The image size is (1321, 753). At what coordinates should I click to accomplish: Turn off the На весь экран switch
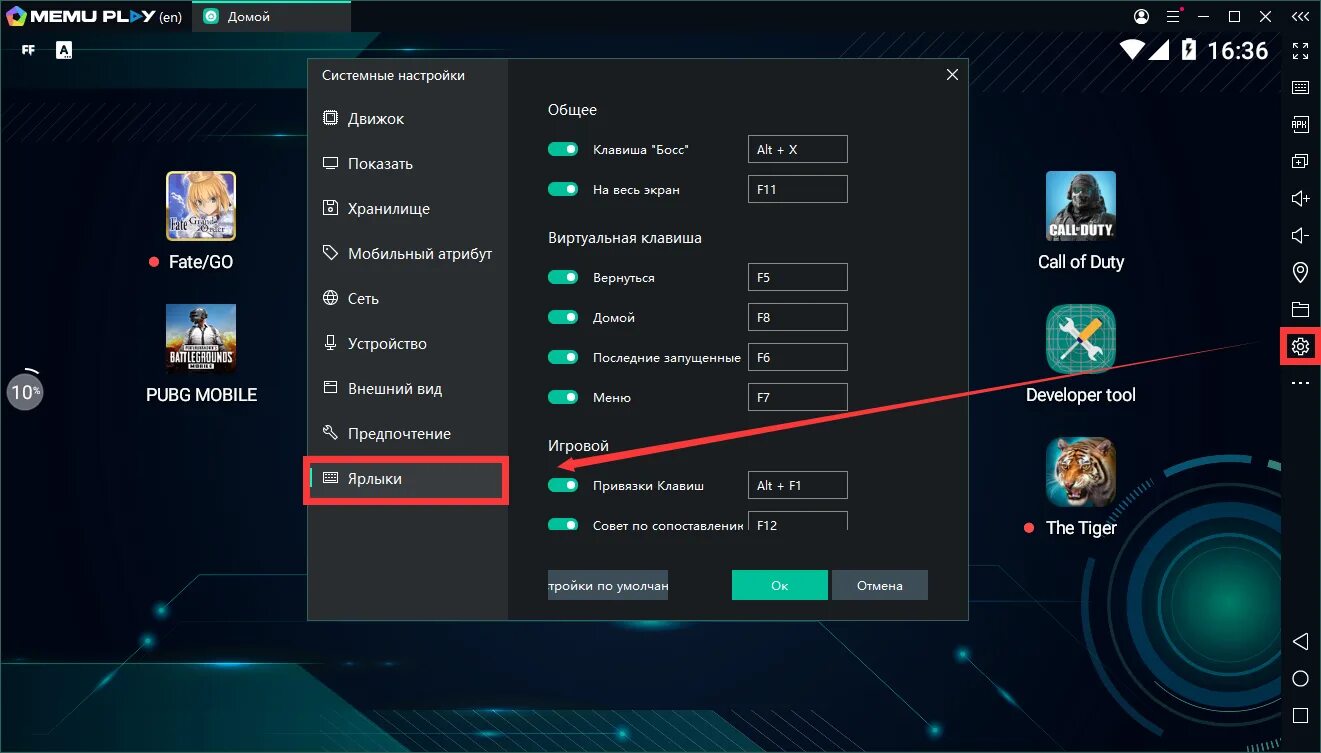[x=563, y=188]
